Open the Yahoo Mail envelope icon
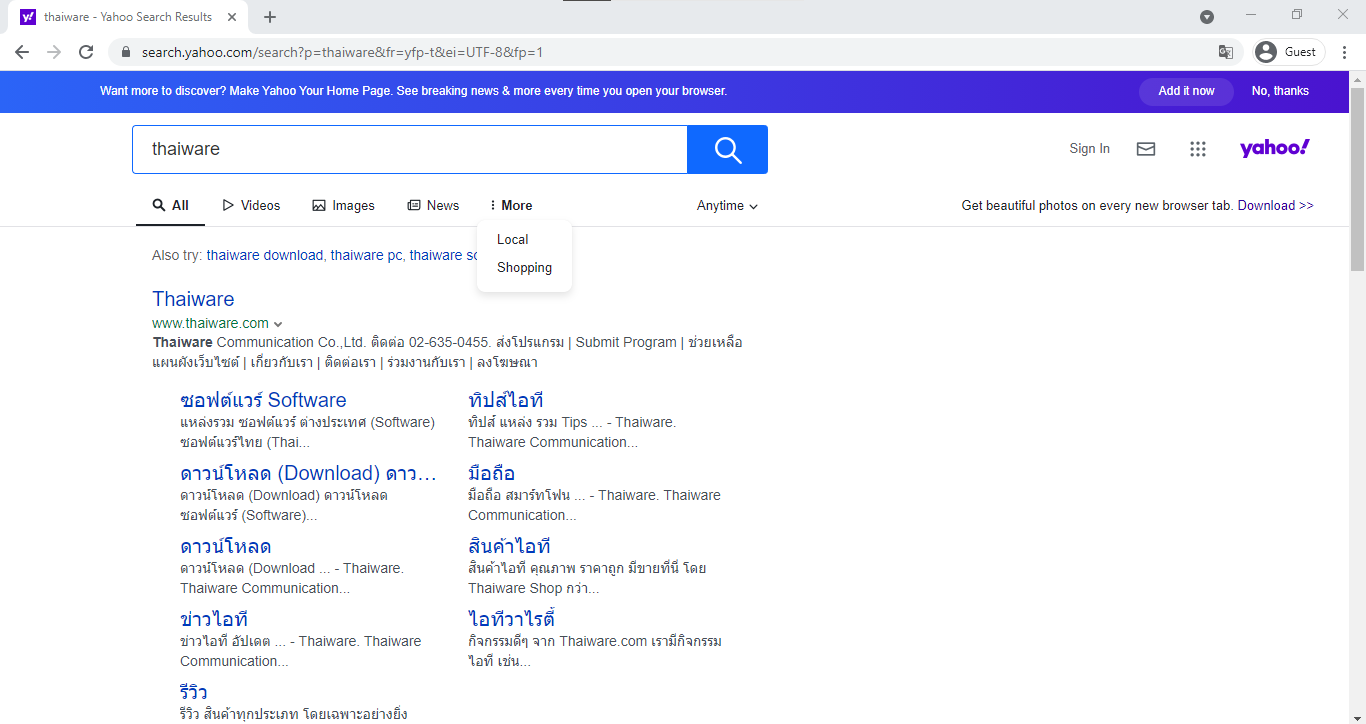Image resolution: width=1366 pixels, height=724 pixels. pyautogui.click(x=1146, y=149)
